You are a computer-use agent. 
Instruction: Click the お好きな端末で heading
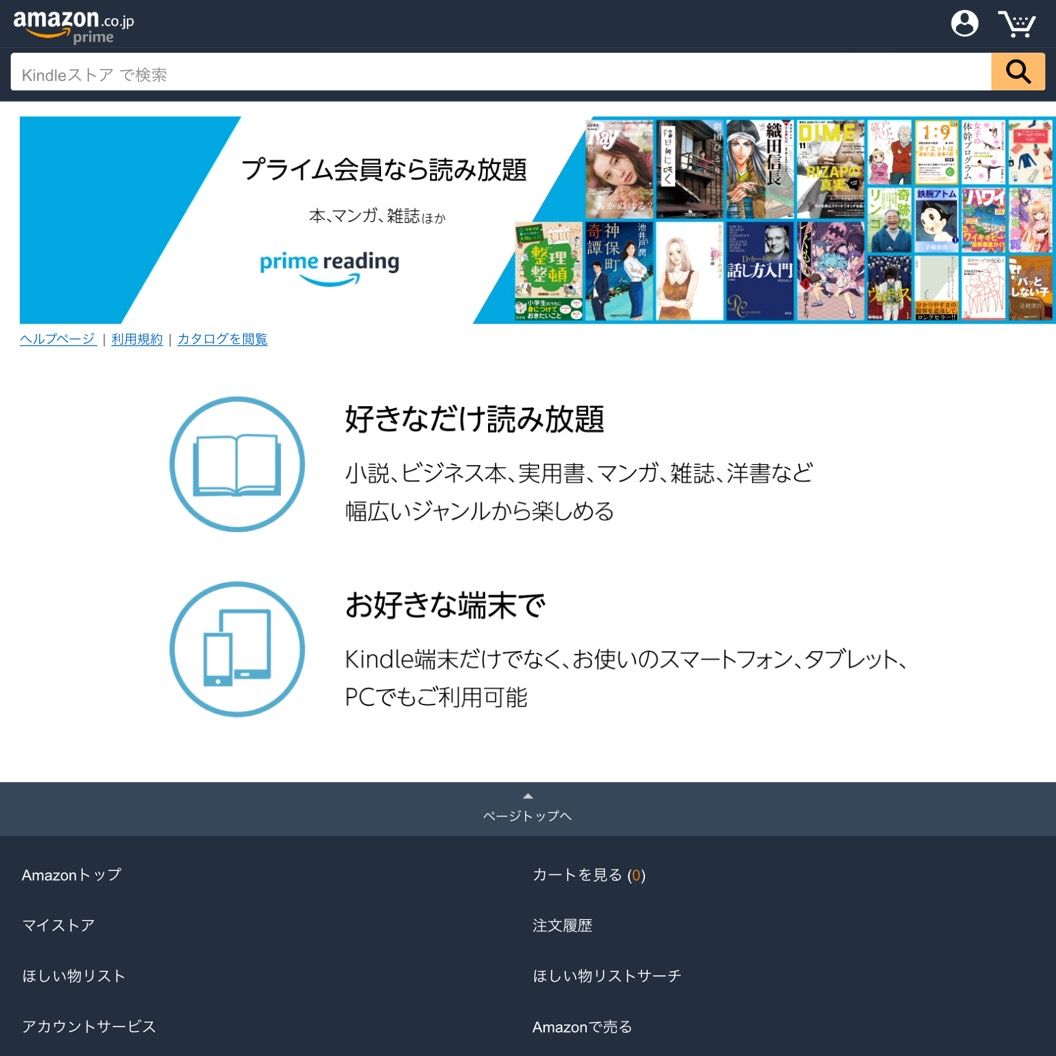point(444,604)
